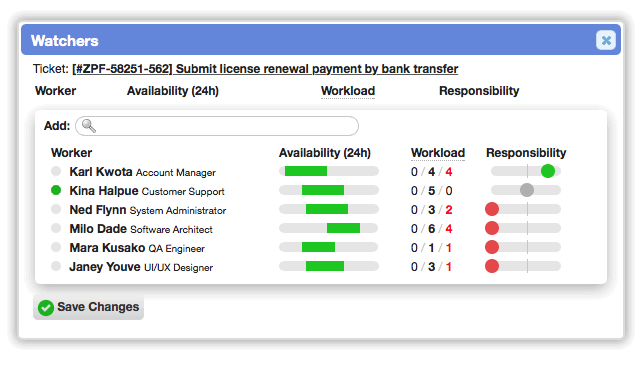
Task: Adjust Janey Youve's red responsibility slider
Action: (492, 266)
